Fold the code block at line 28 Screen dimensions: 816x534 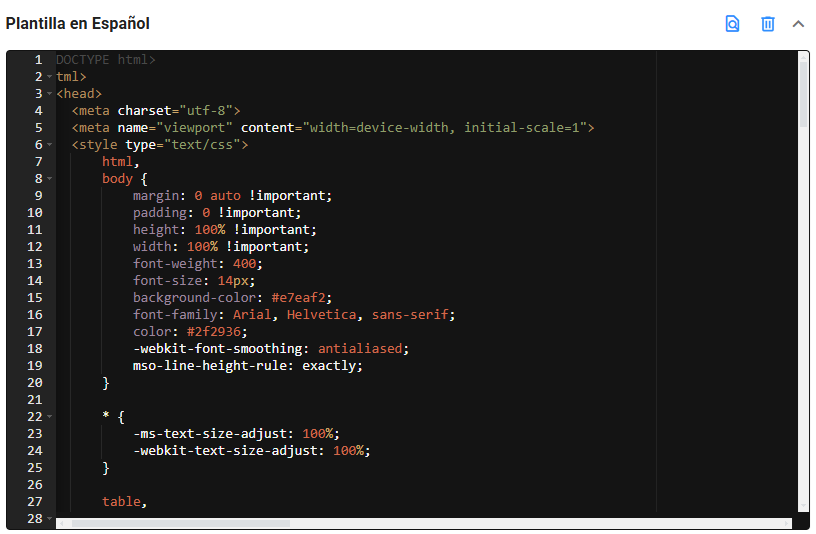point(49,518)
